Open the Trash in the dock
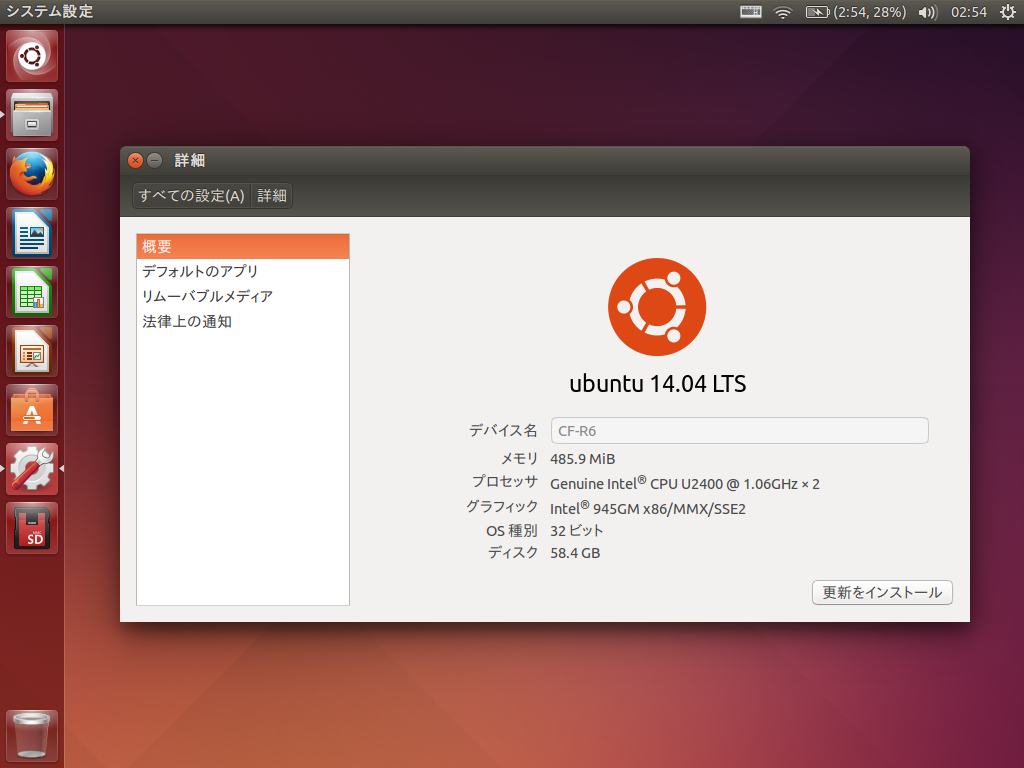1024x768 pixels. [32, 736]
